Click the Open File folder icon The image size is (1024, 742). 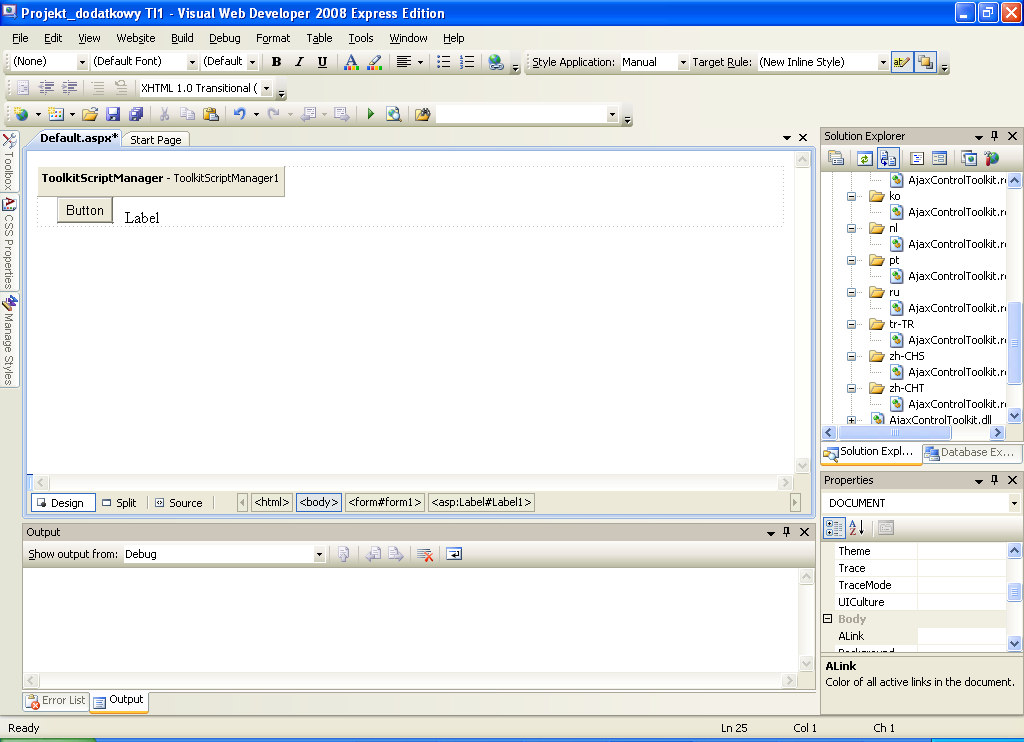click(x=89, y=114)
